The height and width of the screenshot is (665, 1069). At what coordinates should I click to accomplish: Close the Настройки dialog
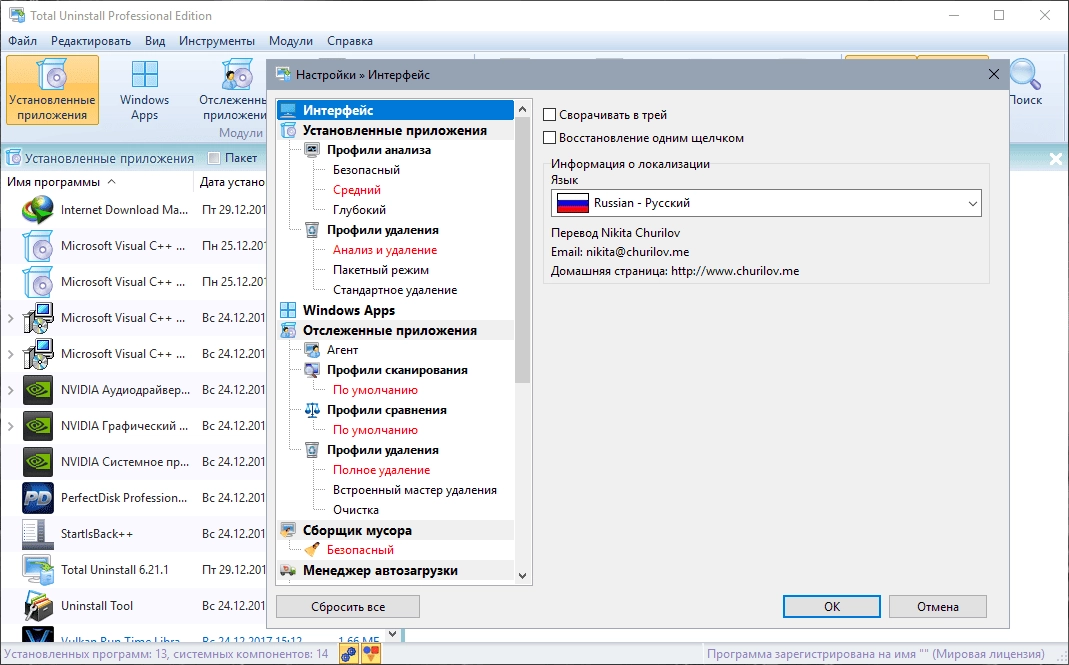994,74
